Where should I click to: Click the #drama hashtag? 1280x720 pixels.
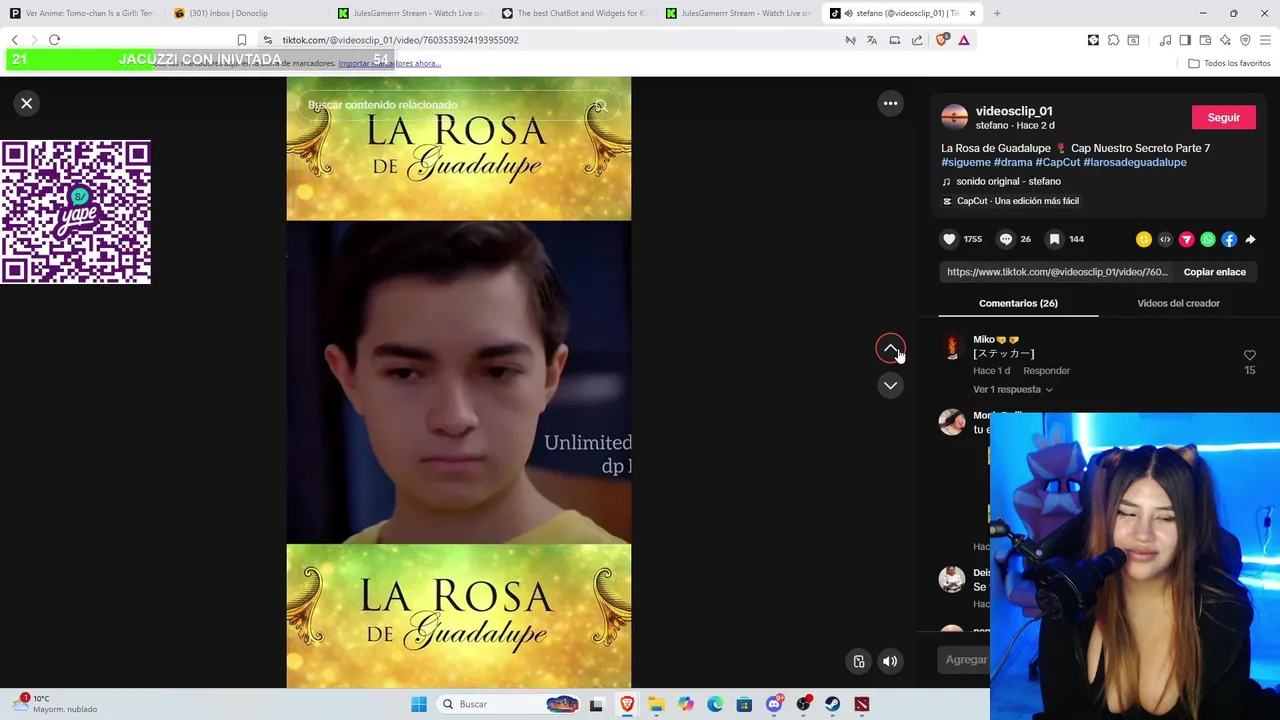[1013, 162]
